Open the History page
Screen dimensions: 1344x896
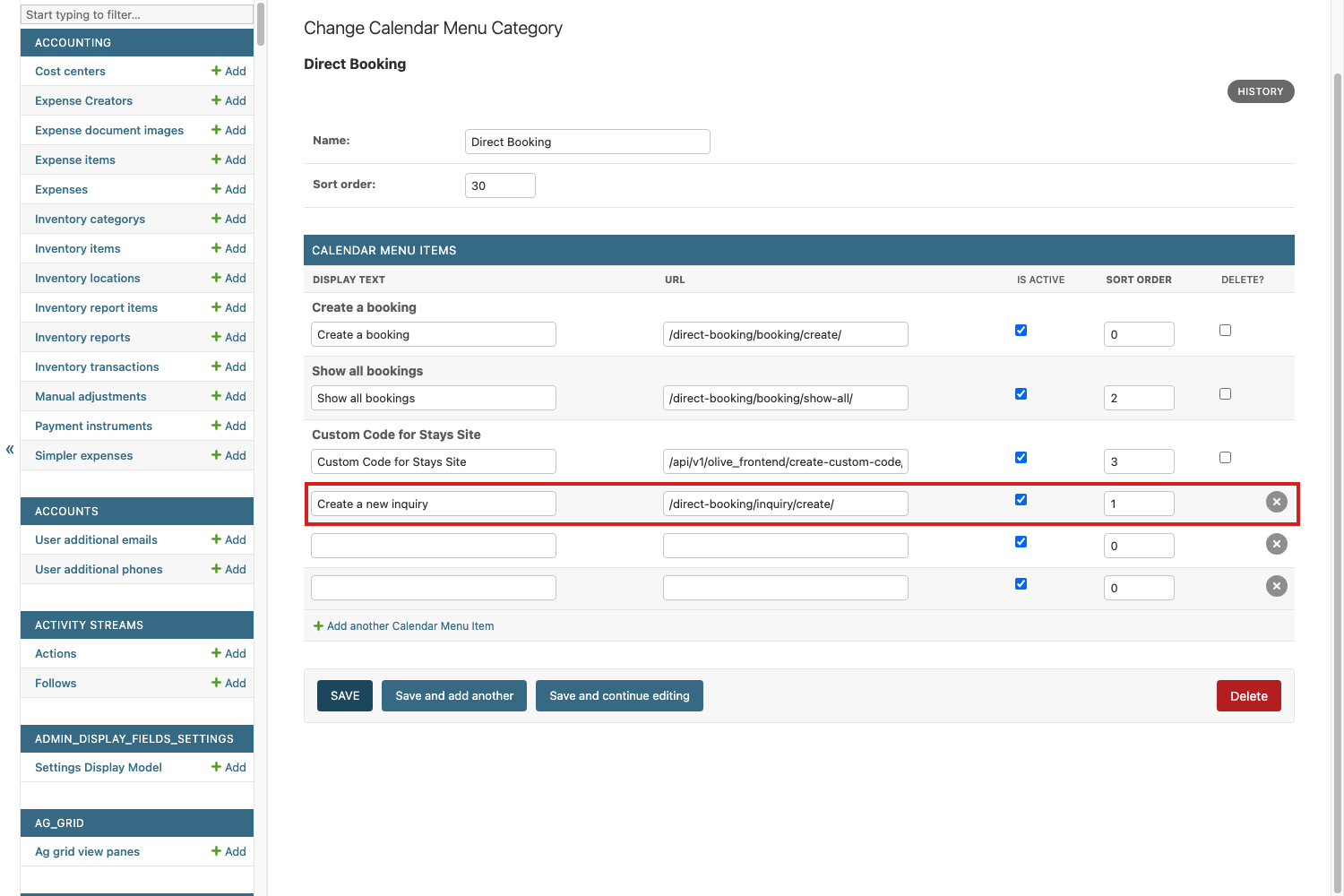coord(1261,91)
